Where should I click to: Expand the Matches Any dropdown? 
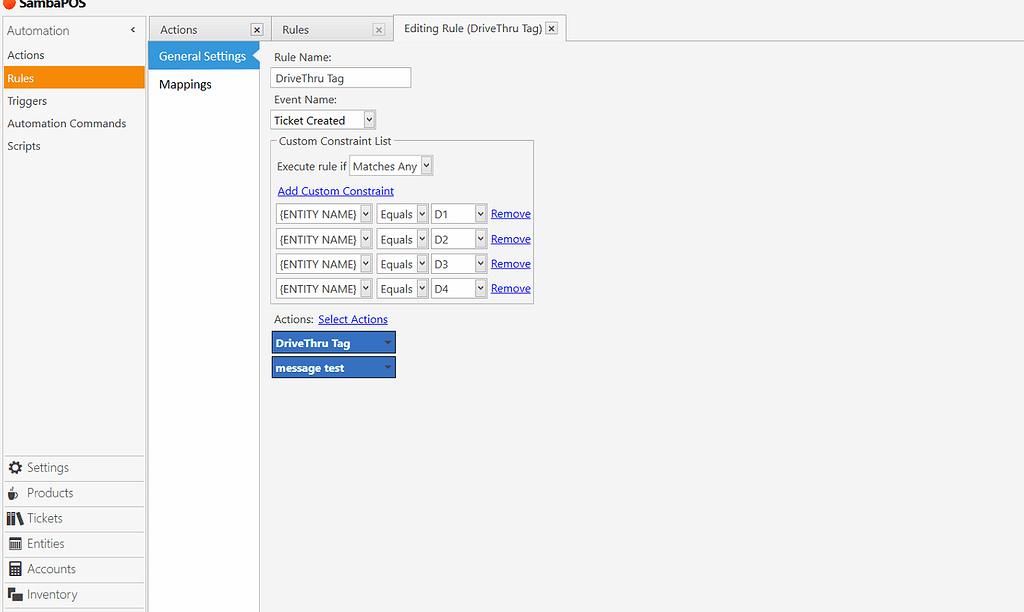click(x=426, y=166)
